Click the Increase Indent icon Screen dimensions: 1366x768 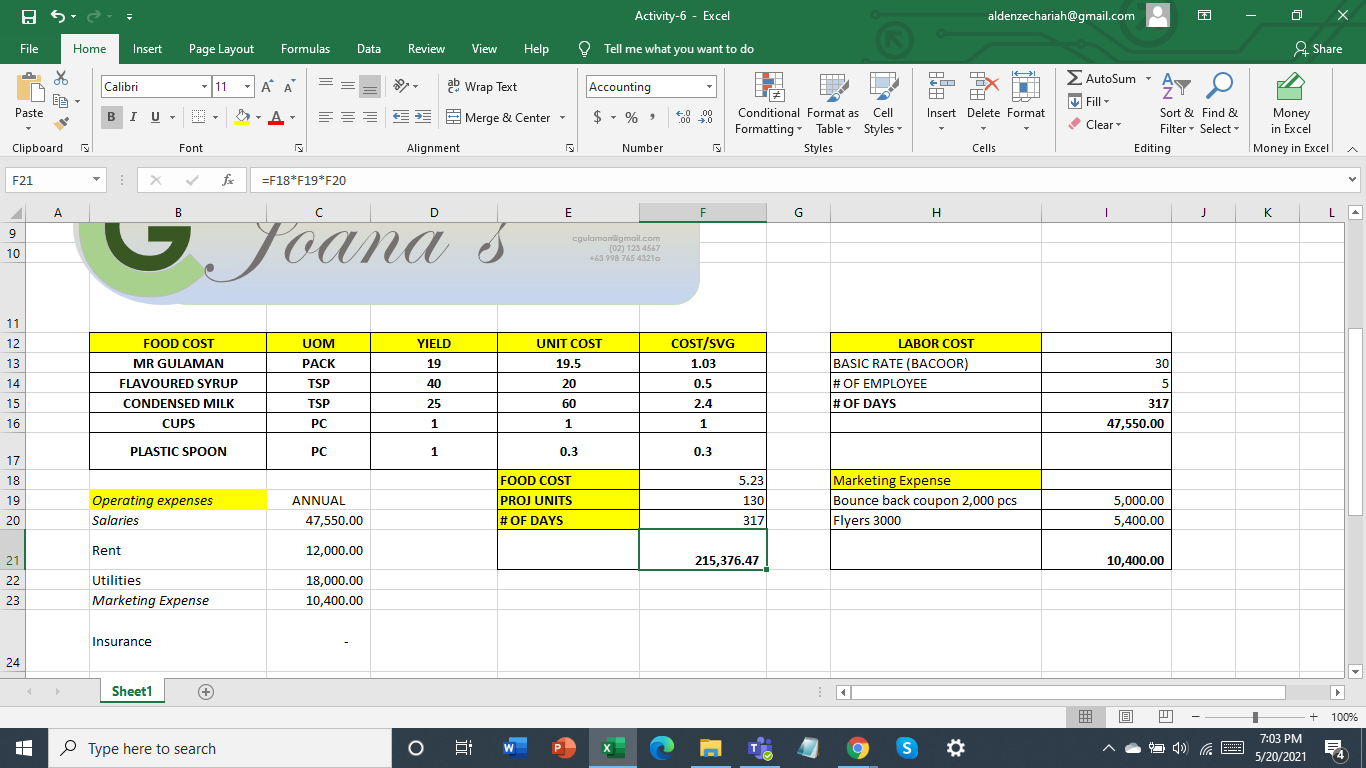point(424,117)
